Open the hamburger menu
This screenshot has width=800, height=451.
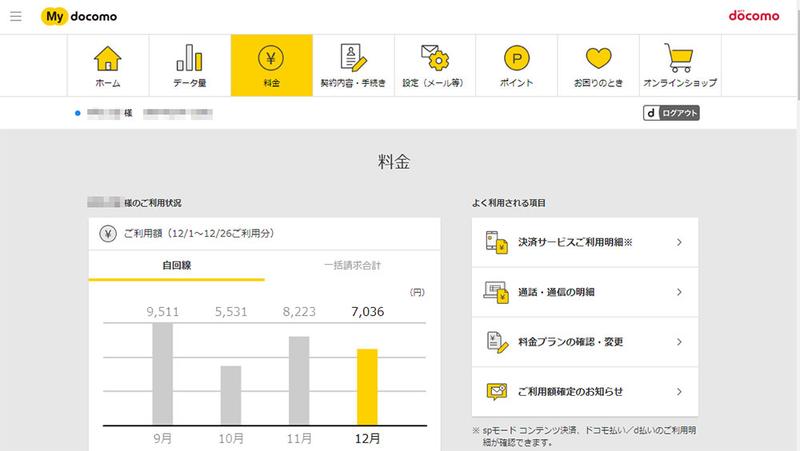coord(16,16)
